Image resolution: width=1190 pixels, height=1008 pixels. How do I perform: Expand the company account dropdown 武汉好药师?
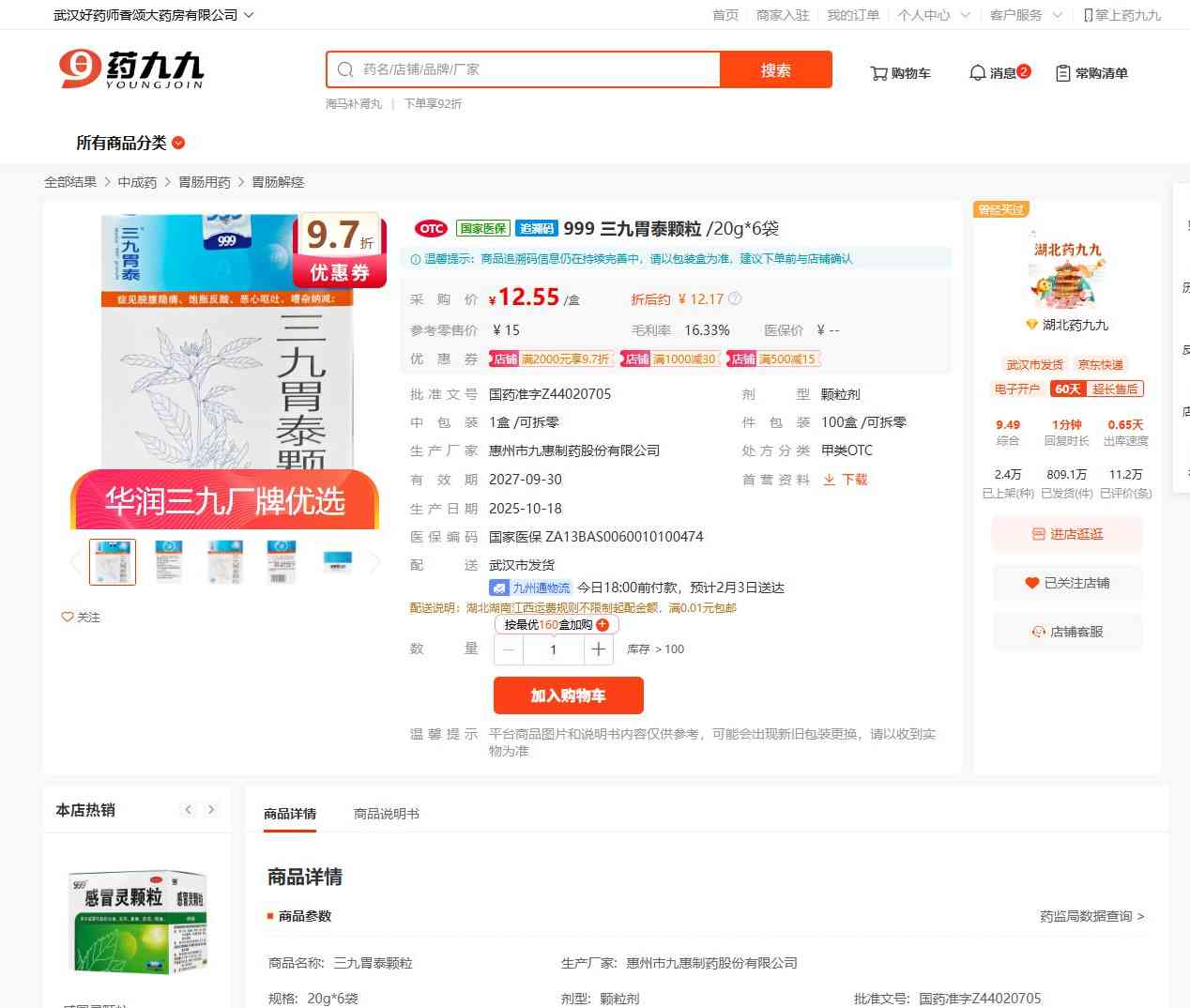(153, 15)
